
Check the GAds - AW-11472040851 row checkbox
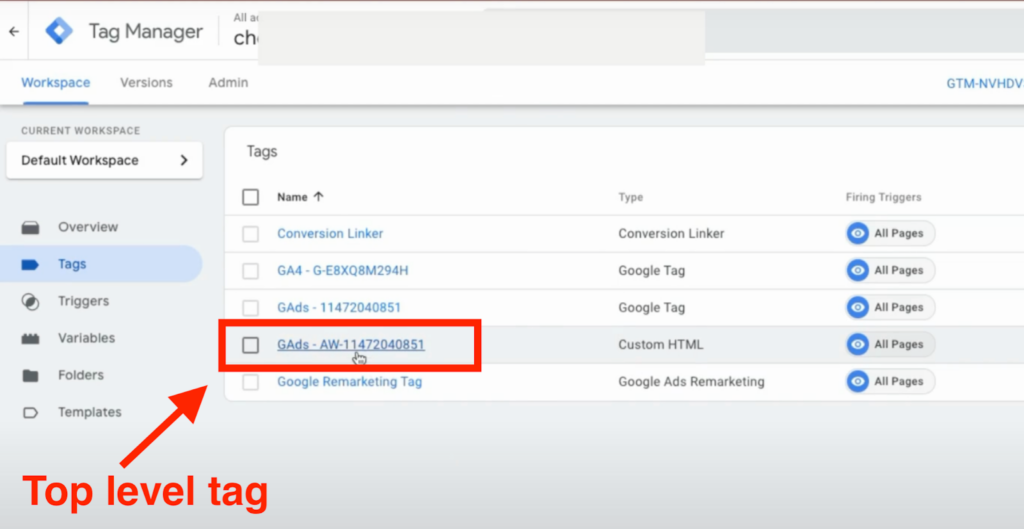(250, 345)
